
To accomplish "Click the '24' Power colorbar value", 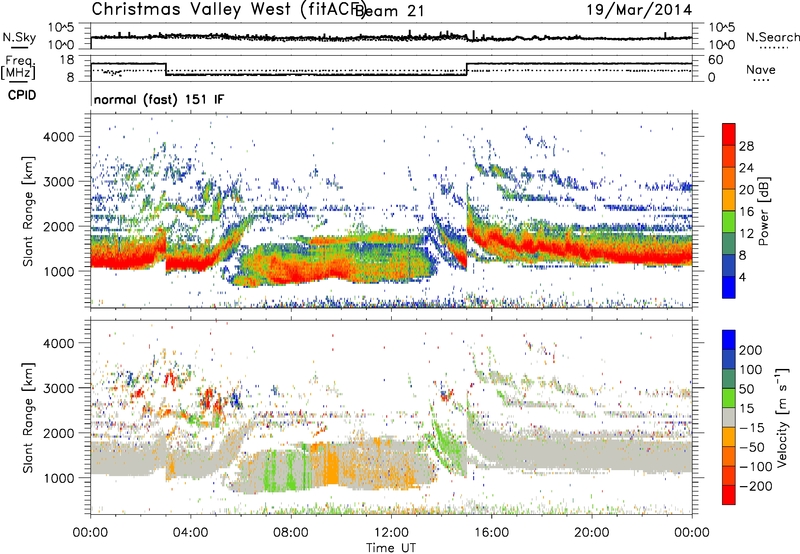I will coord(746,168).
